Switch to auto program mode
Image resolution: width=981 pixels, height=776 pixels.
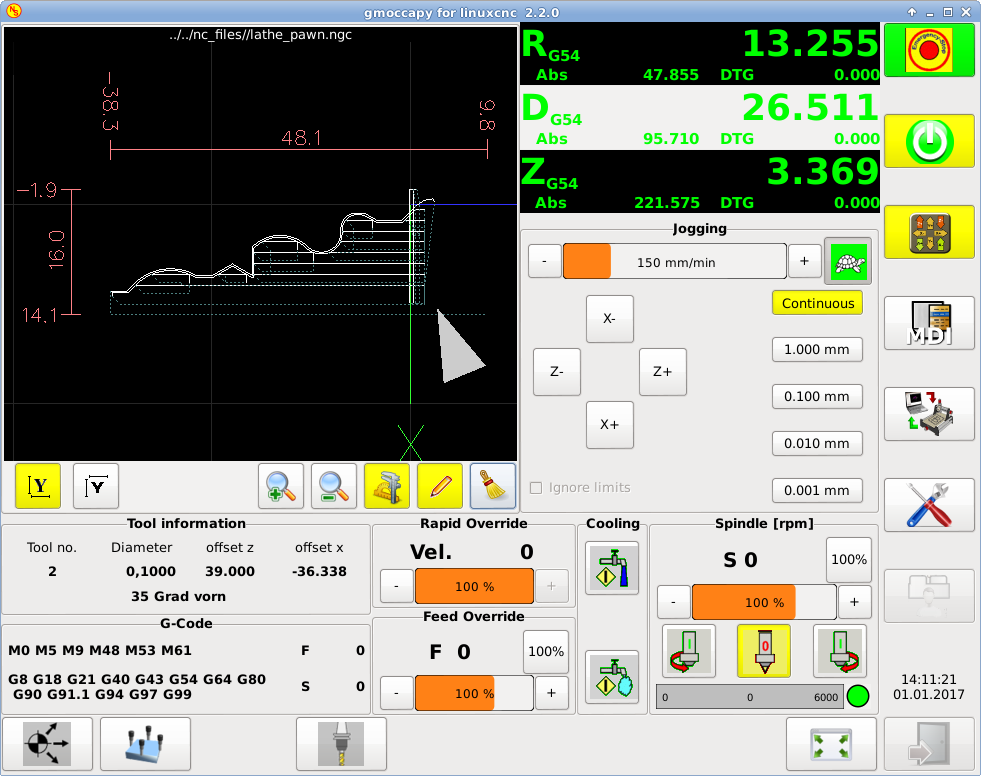(x=929, y=414)
